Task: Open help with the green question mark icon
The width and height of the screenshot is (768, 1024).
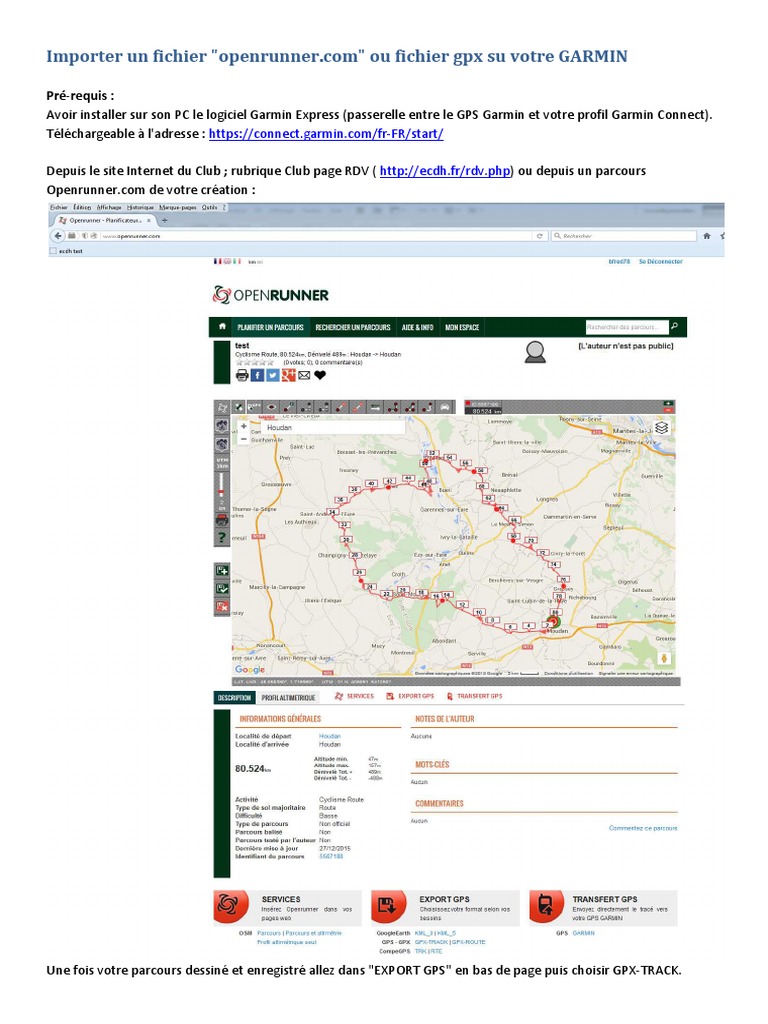Action: [222, 537]
